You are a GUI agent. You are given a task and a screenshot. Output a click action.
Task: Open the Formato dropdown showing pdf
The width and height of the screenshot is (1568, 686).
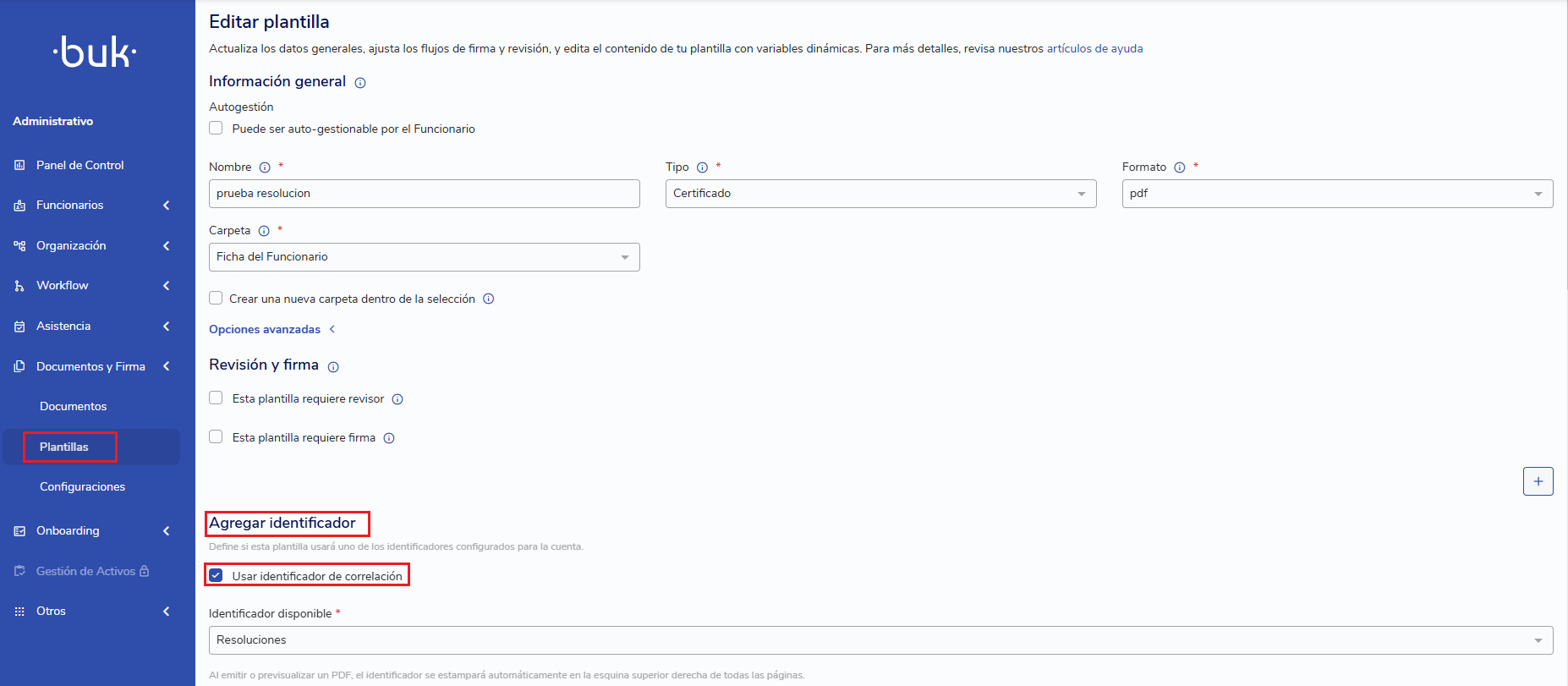pos(1337,194)
